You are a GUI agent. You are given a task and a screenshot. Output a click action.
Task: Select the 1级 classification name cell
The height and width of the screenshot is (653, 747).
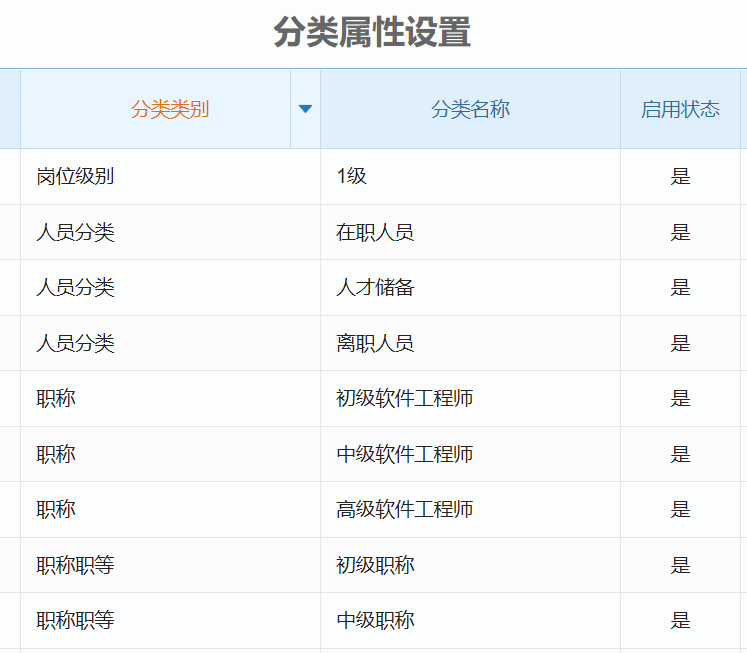point(352,177)
